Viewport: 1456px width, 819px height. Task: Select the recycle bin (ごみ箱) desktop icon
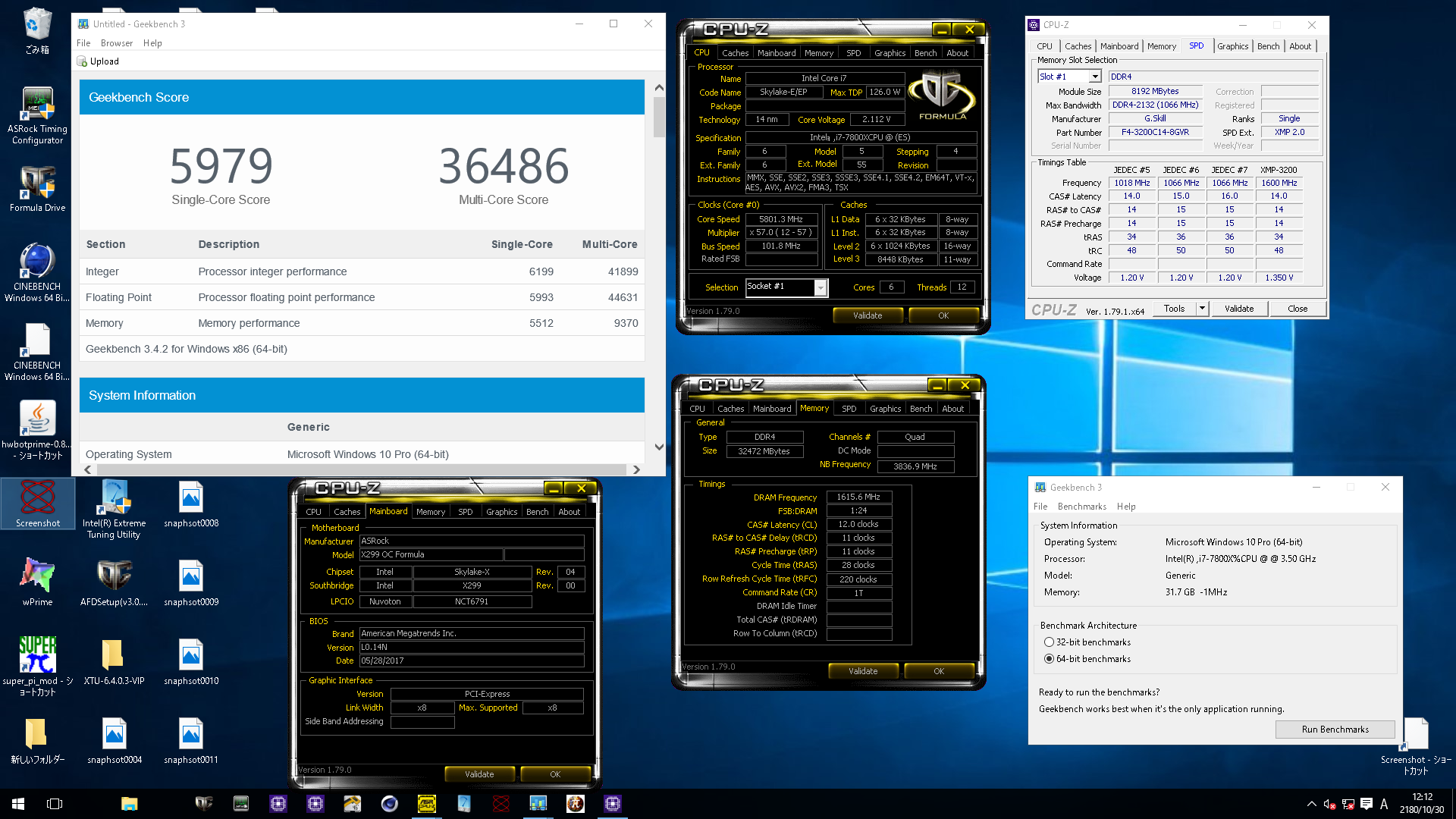(37, 31)
